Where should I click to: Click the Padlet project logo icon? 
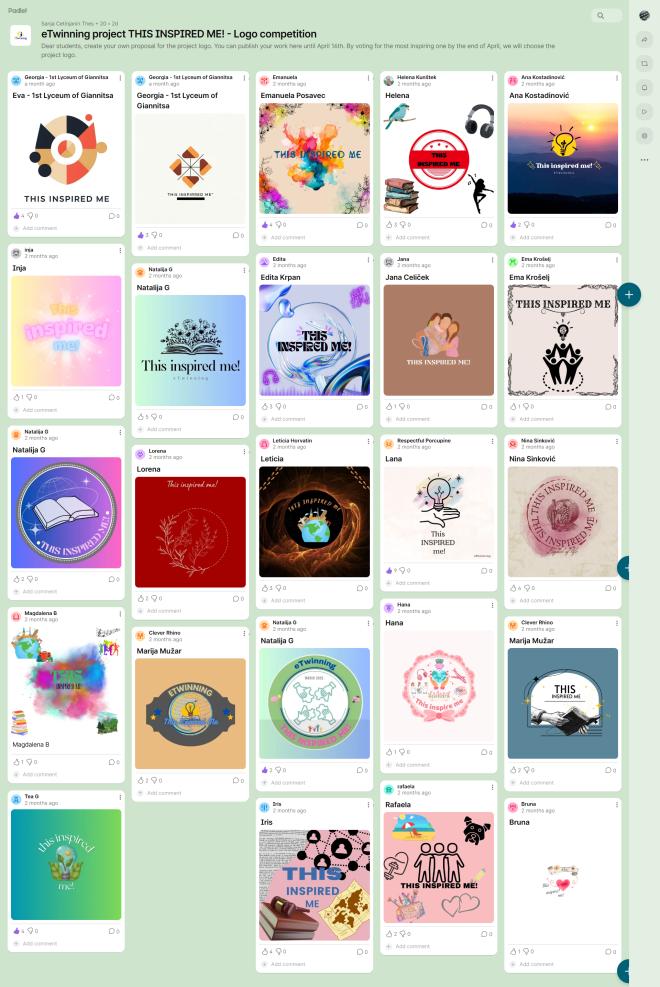click(21, 36)
